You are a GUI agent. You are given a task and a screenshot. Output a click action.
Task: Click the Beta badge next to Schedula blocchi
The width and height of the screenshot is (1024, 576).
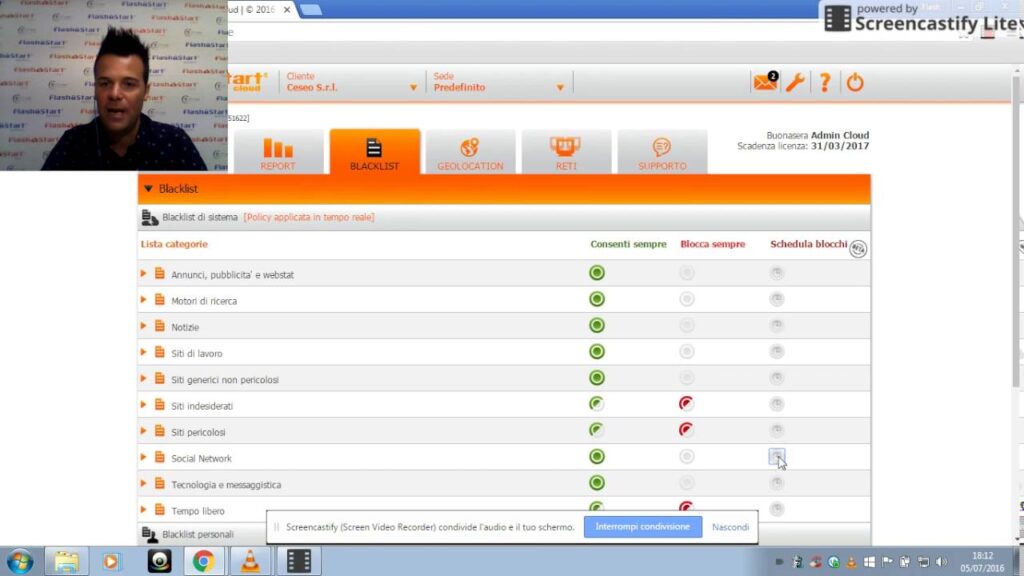point(858,249)
